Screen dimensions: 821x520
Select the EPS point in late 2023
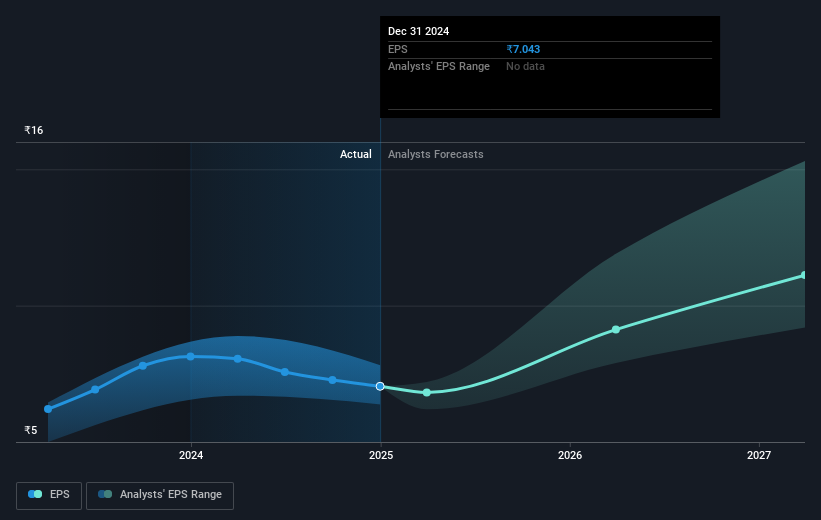tap(143, 366)
